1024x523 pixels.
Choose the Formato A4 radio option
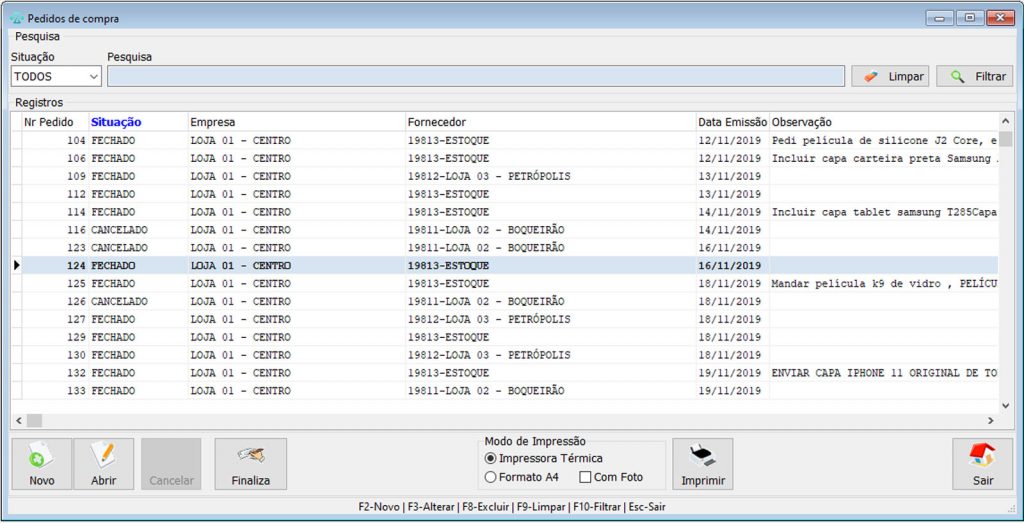[x=490, y=477]
